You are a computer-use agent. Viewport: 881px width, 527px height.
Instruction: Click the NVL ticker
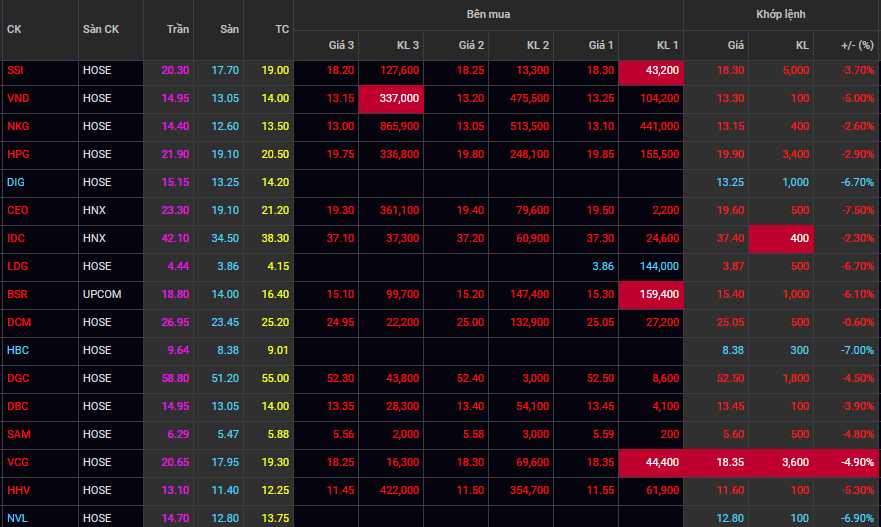click(x=17, y=519)
